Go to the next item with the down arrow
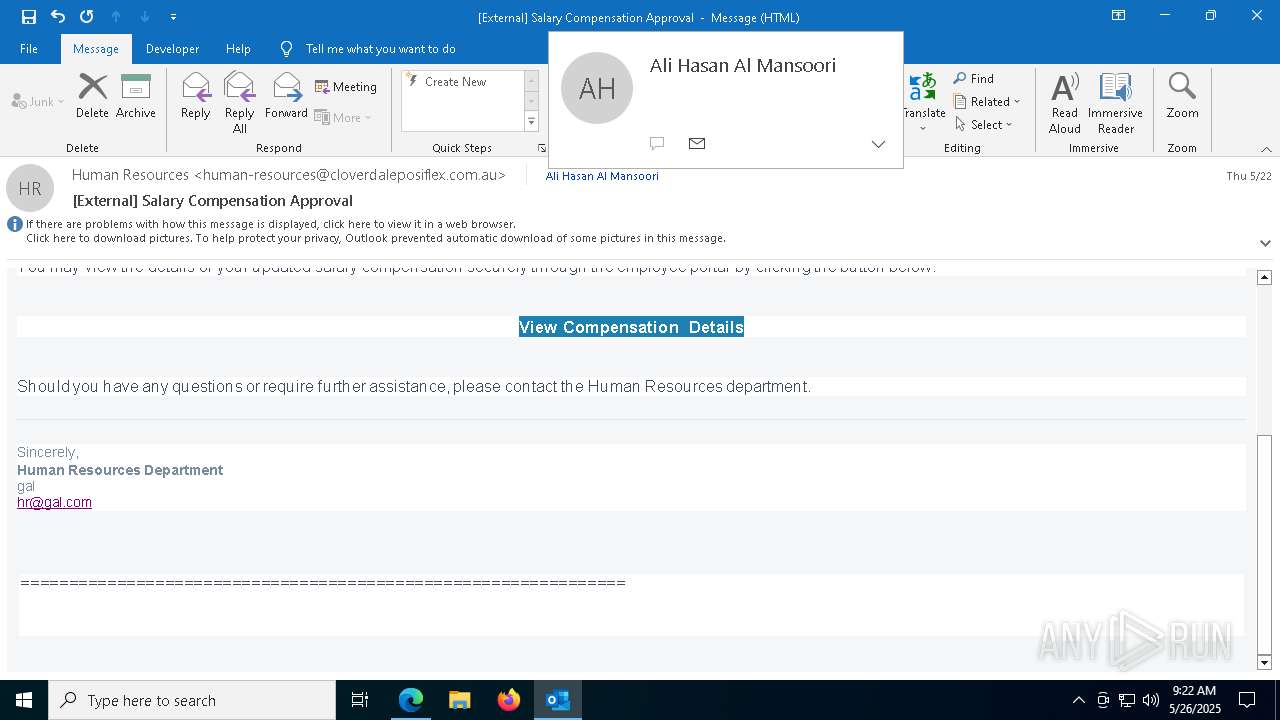The width and height of the screenshot is (1280, 720). [x=145, y=17]
